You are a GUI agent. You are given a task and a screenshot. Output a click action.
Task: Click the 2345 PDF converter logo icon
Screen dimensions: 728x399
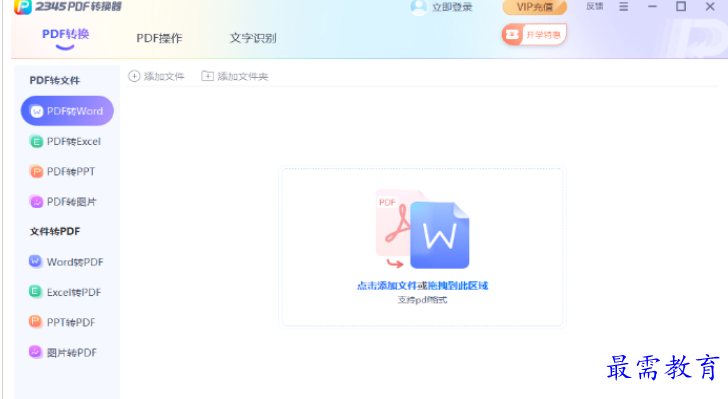tap(23, 7)
